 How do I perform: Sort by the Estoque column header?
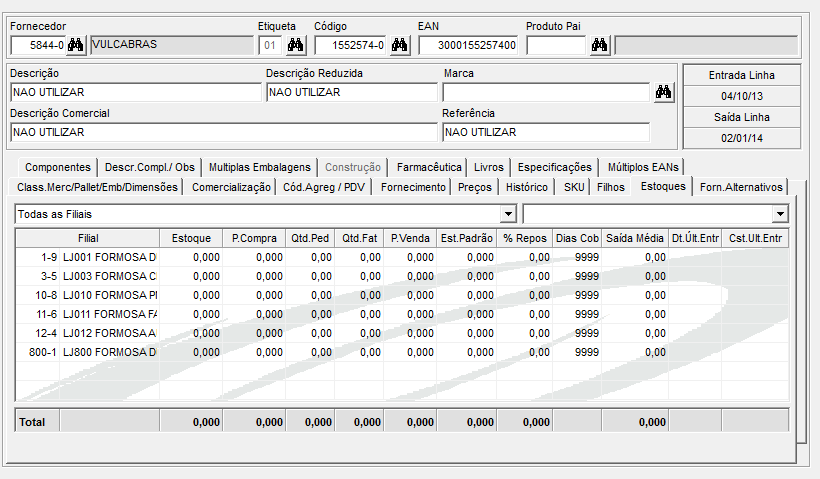(x=191, y=238)
